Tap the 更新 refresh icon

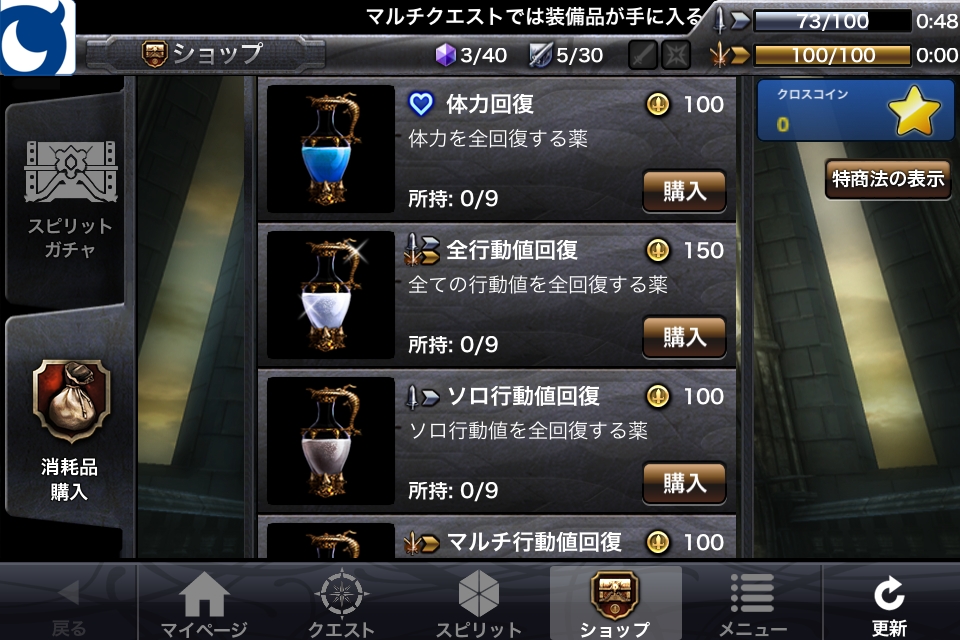(x=888, y=593)
